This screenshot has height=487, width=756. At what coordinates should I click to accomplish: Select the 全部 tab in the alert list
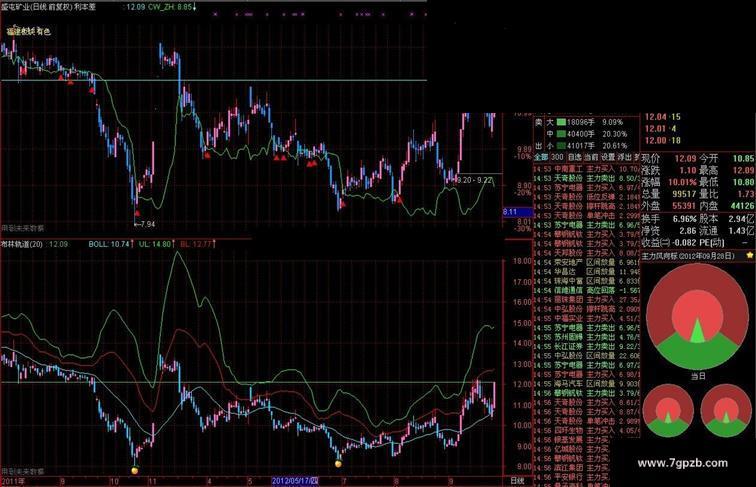541,157
